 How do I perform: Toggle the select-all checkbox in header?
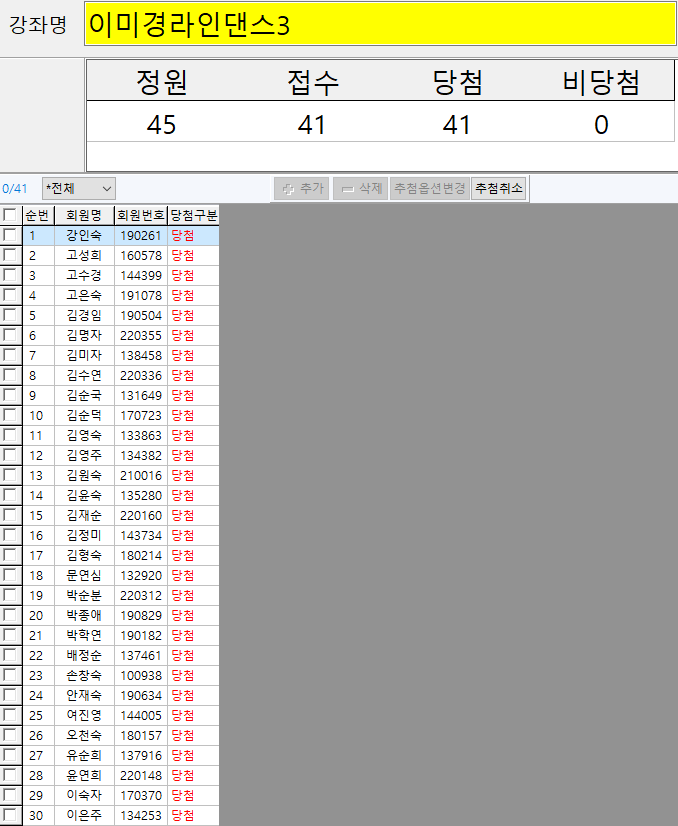[9, 215]
